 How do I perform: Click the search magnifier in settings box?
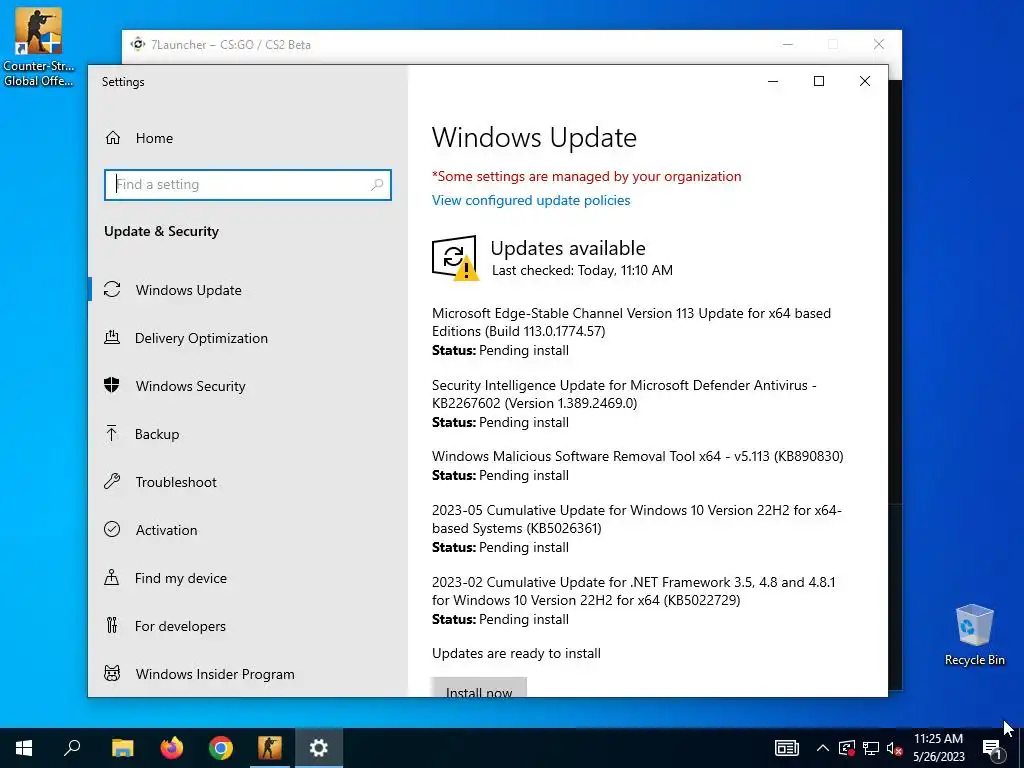377,185
